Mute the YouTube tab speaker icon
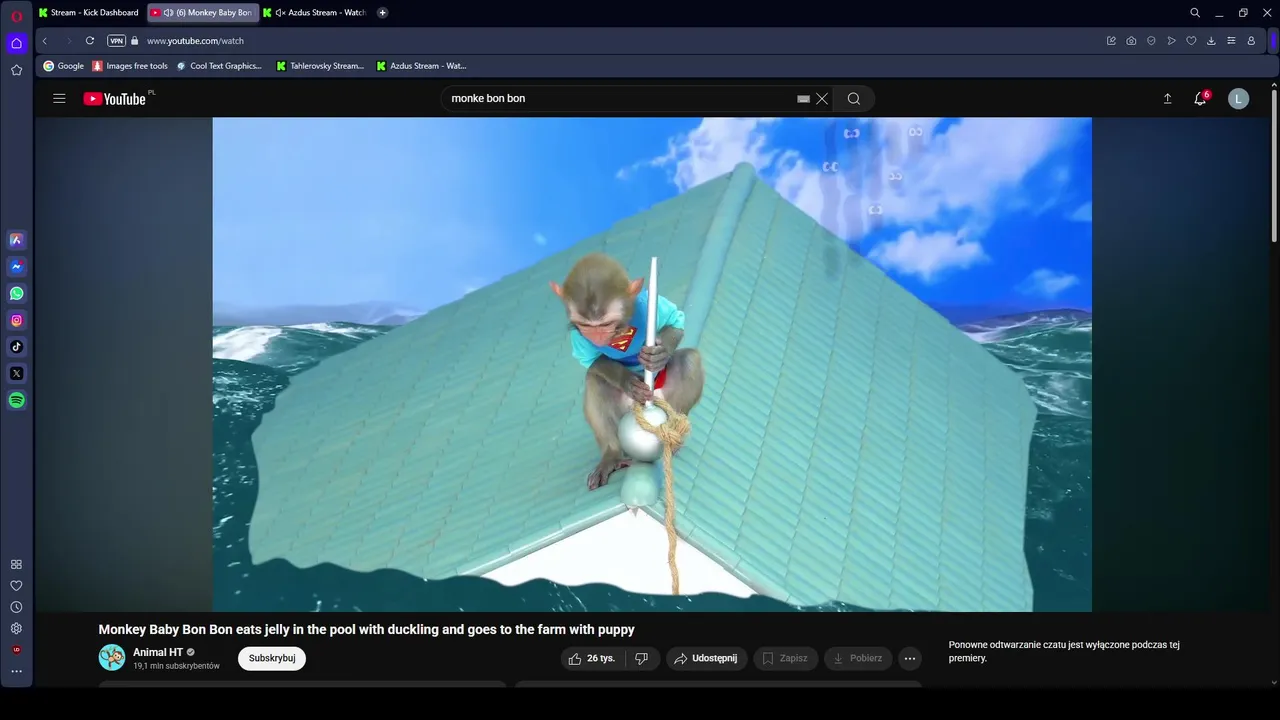The width and height of the screenshot is (1280, 720). pos(167,13)
